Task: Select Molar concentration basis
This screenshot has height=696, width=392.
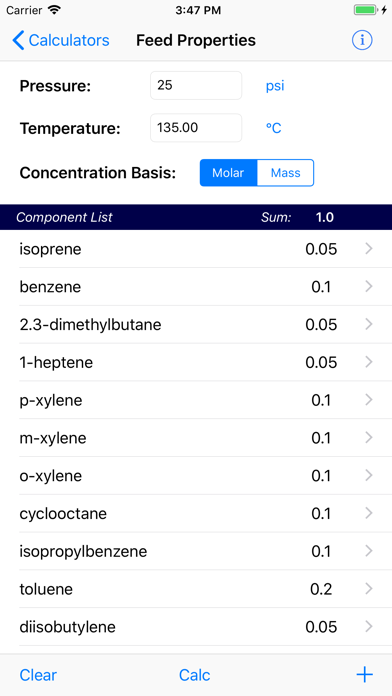Action: point(228,173)
